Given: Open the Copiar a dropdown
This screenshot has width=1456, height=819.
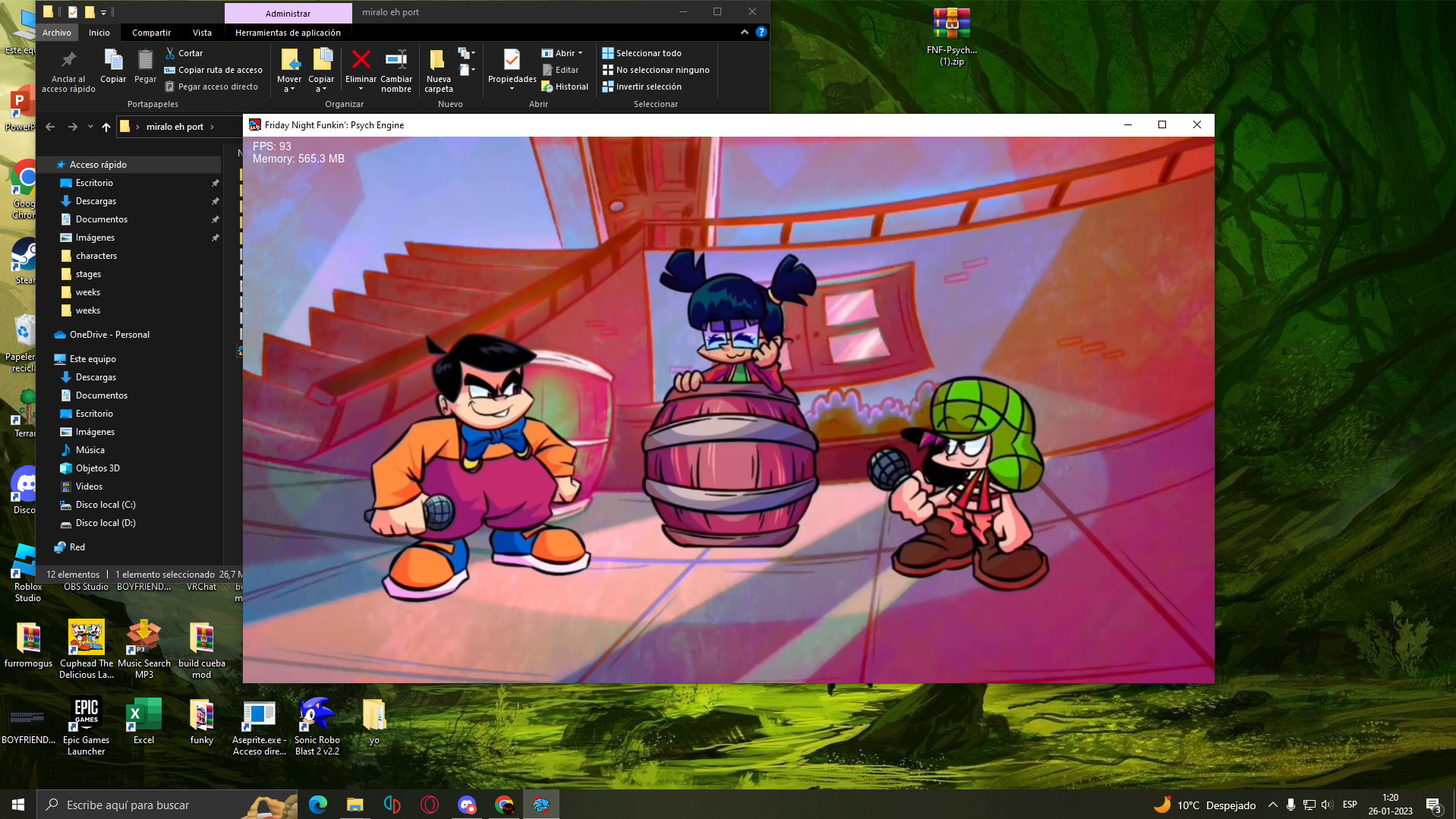Looking at the screenshot, I should click(321, 89).
